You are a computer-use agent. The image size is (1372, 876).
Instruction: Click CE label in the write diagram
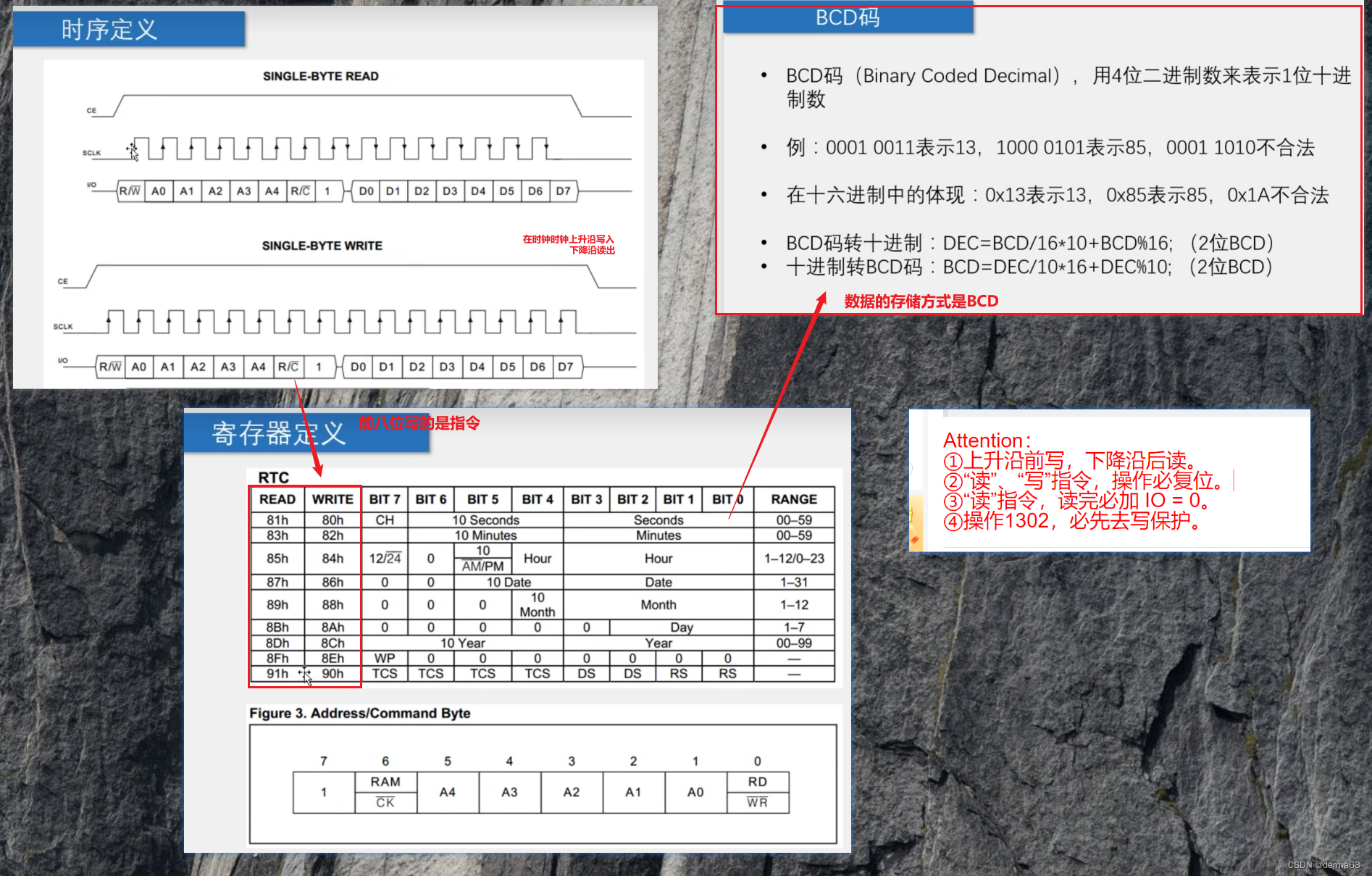(63, 281)
